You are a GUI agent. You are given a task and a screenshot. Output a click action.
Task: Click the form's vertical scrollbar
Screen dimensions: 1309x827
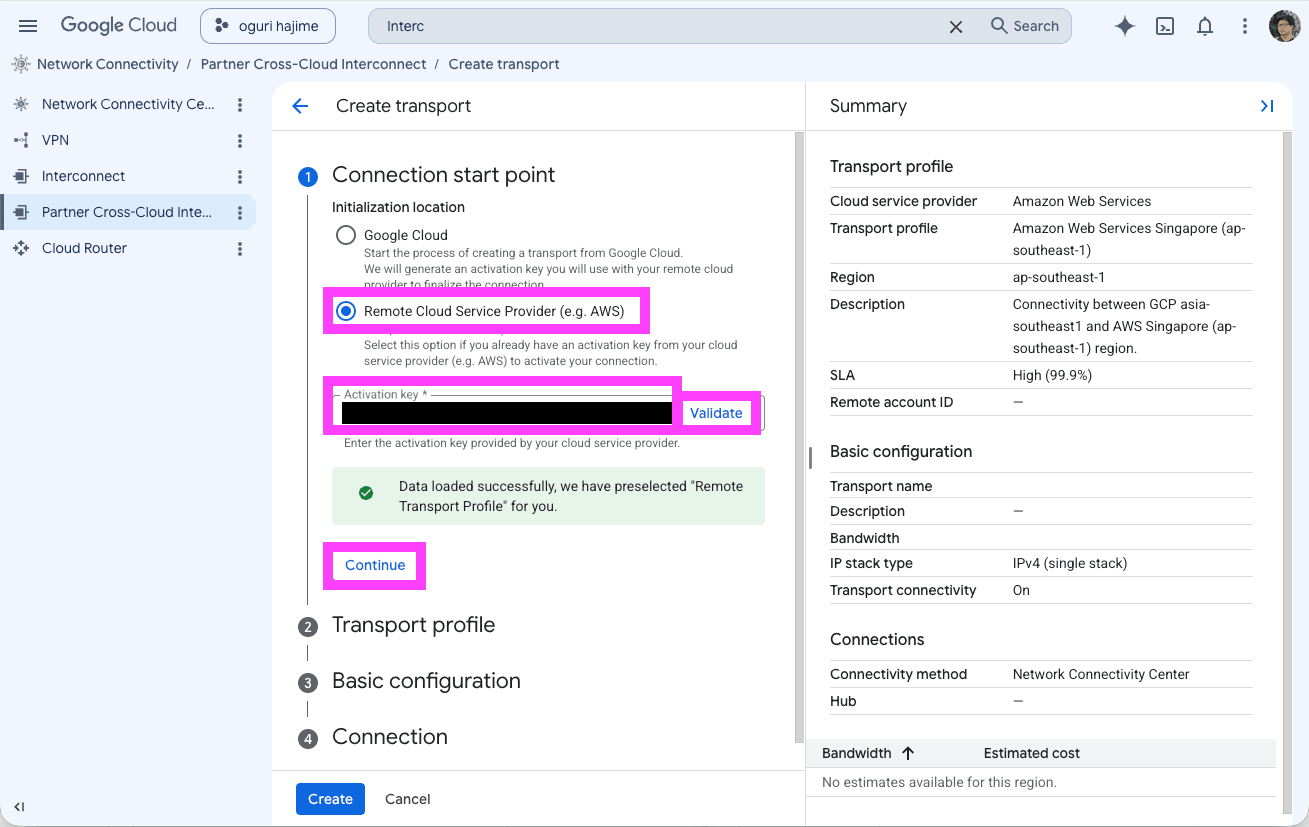click(798, 436)
